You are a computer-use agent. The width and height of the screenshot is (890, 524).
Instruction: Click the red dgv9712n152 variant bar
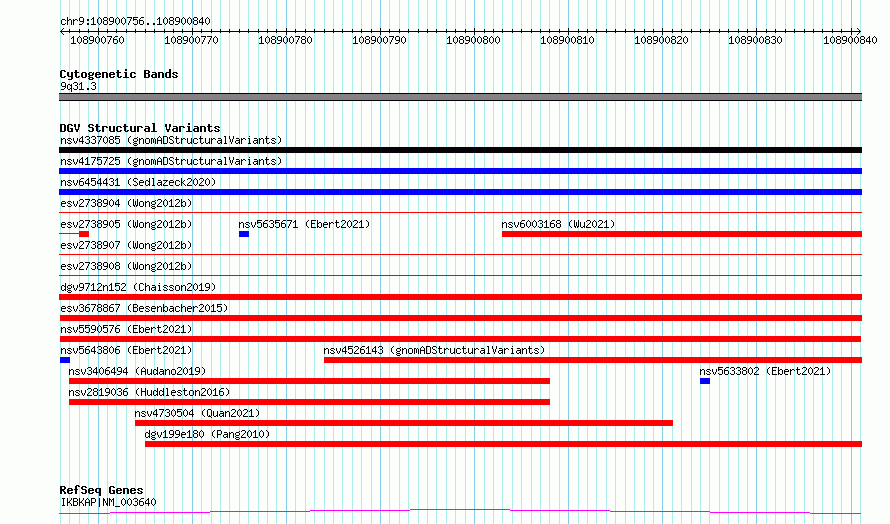point(460,297)
